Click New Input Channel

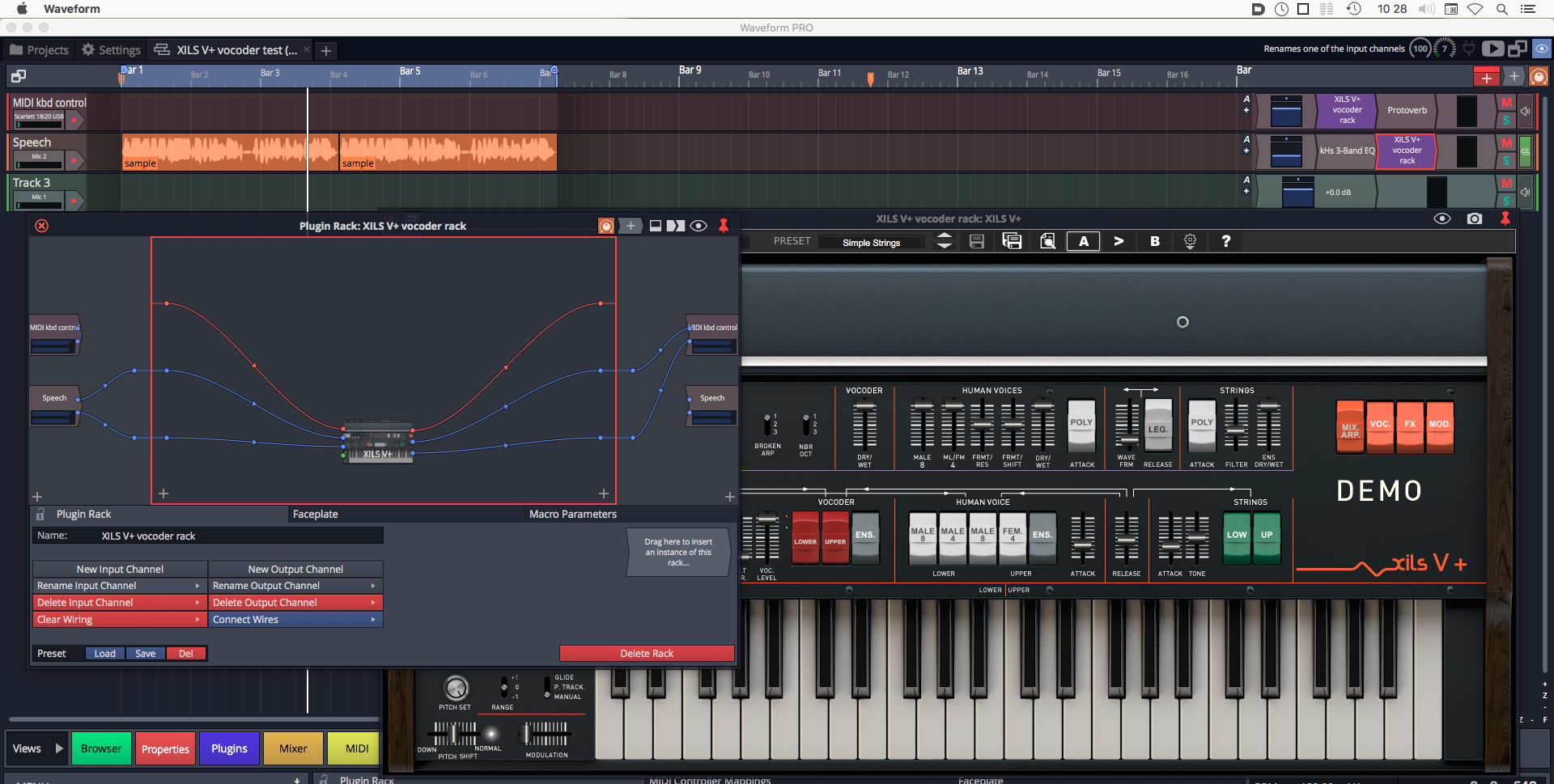point(120,570)
